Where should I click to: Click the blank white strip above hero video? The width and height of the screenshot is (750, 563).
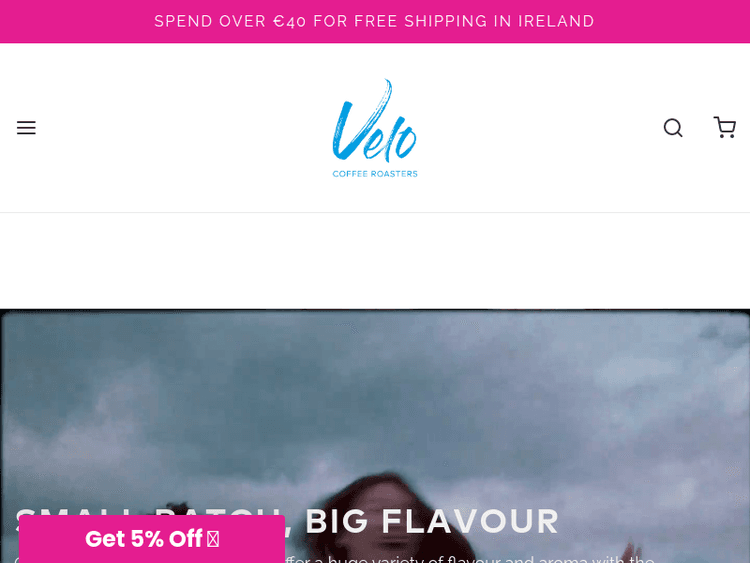pos(375,261)
